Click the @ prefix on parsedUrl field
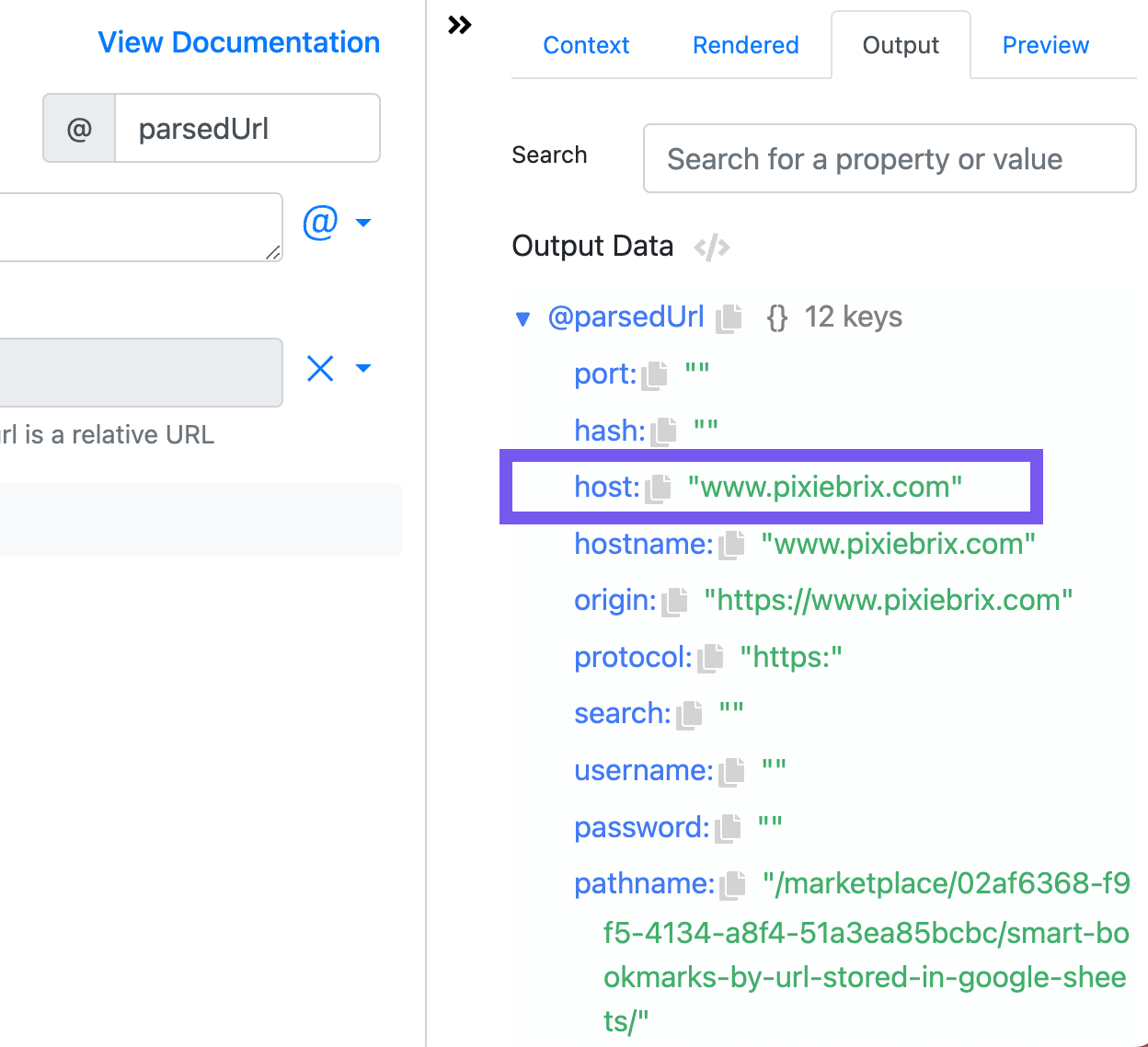1148x1047 pixels. (79, 128)
